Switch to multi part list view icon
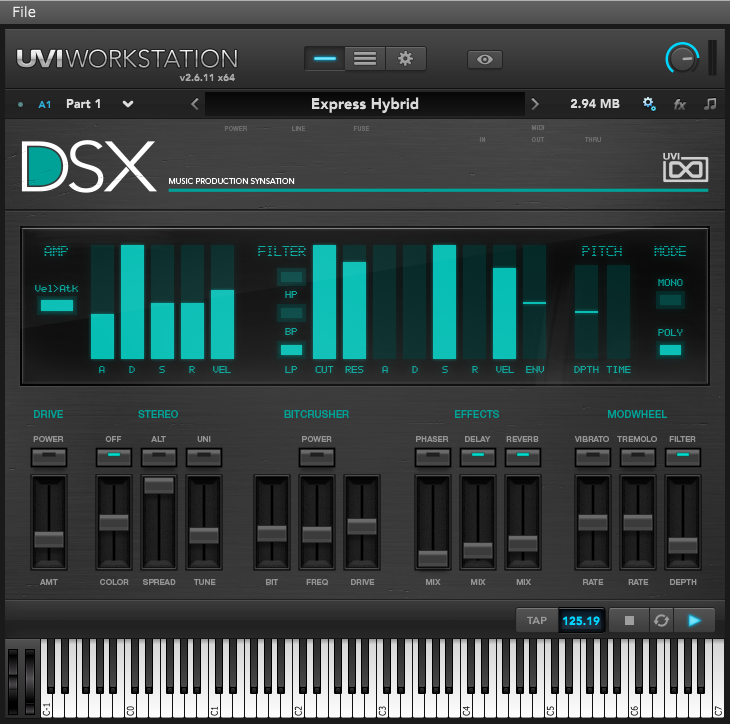730x724 pixels. (x=365, y=59)
